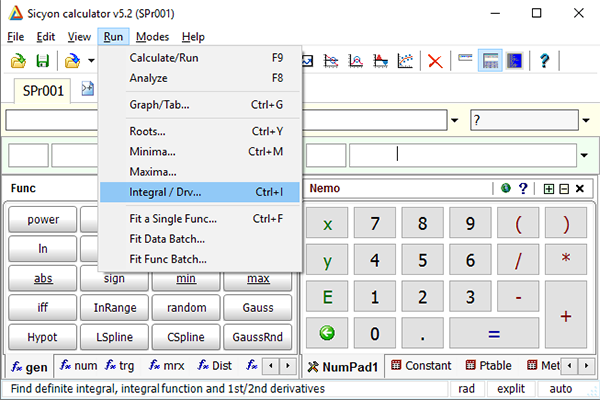Screen dimensions: 600x400
Task: Click the plus operator key
Action: coord(566,315)
